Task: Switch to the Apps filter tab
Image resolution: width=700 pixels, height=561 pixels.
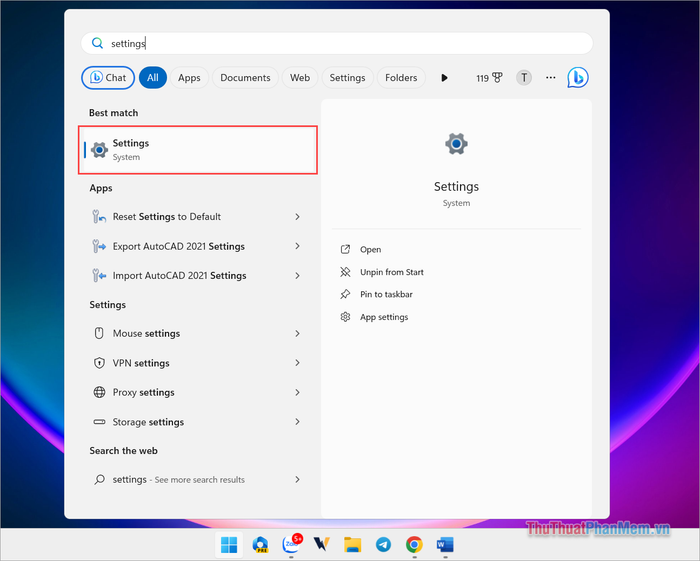Action: 189,78
